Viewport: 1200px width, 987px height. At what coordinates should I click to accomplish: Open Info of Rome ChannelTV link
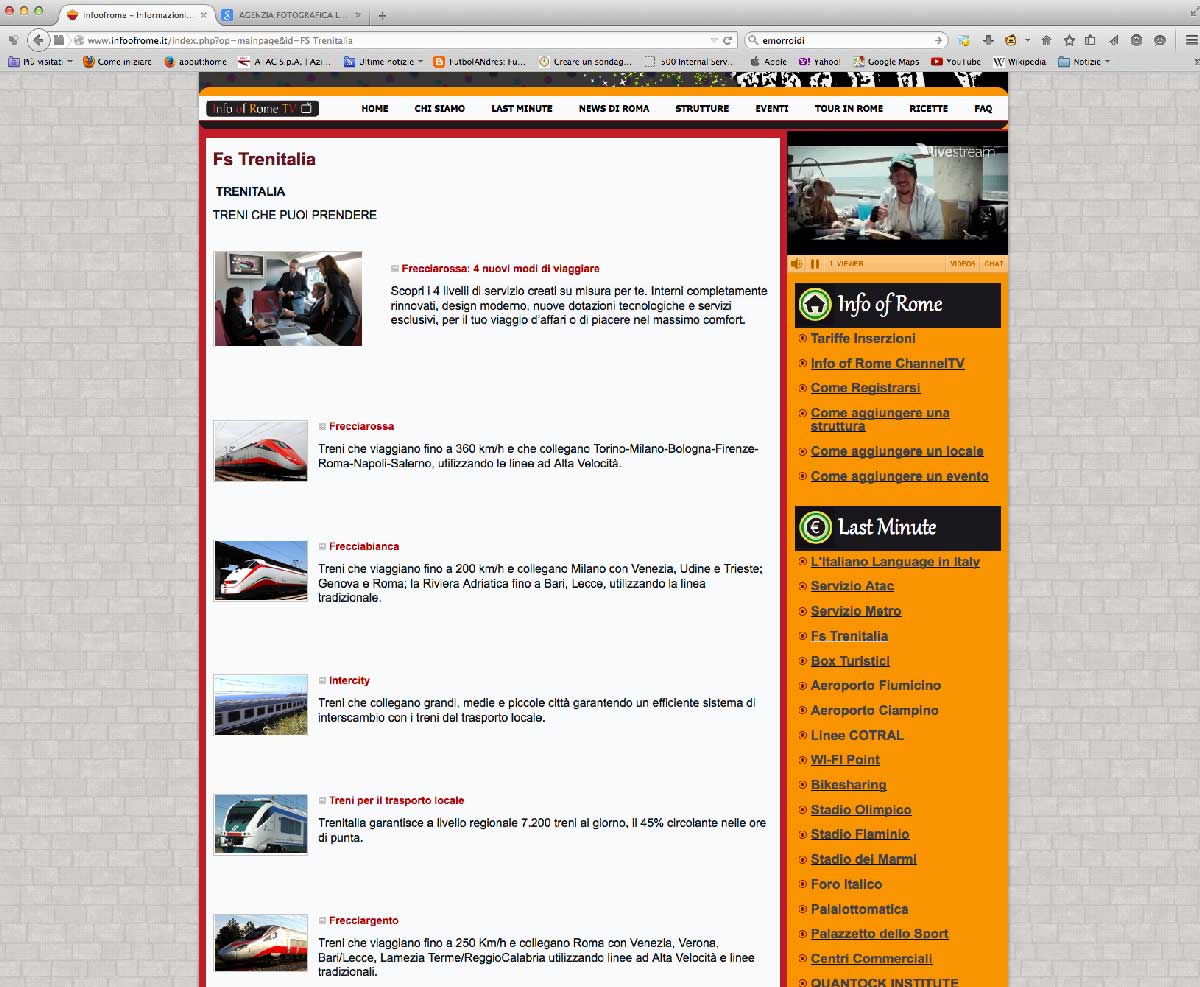click(x=888, y=364)
